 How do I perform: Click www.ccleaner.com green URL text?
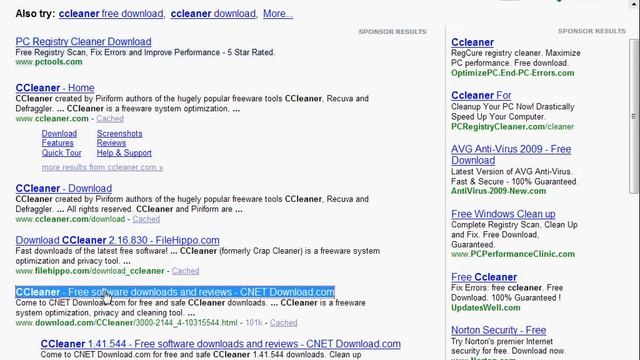click(52, 119)
